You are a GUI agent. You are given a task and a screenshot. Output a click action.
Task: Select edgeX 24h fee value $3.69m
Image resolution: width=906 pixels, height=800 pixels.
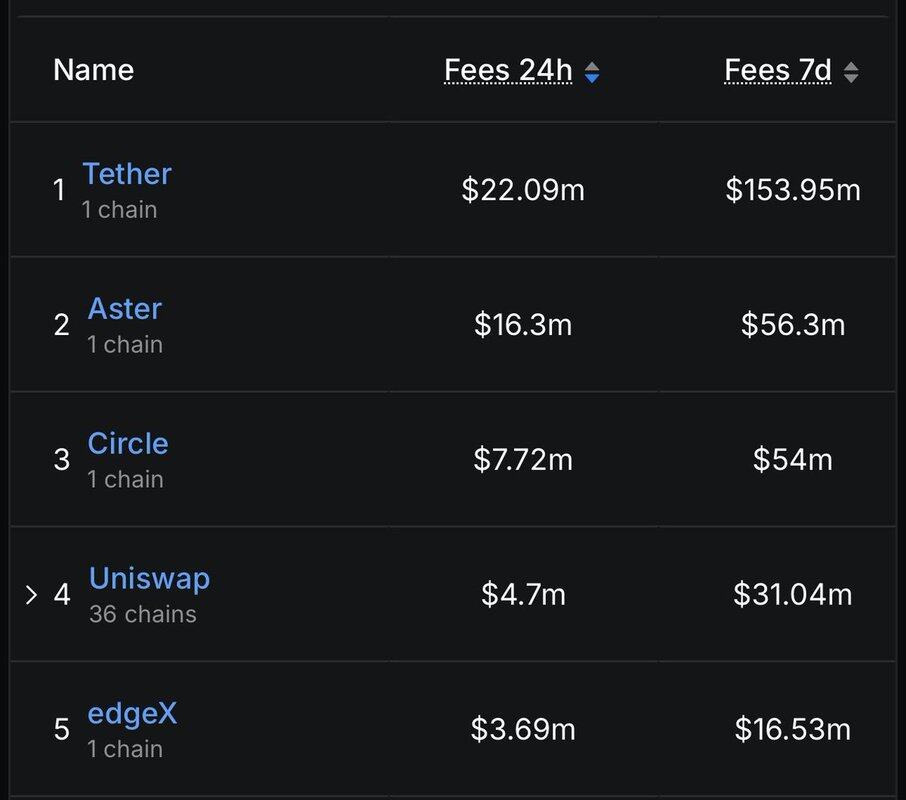tap(523, 729)
